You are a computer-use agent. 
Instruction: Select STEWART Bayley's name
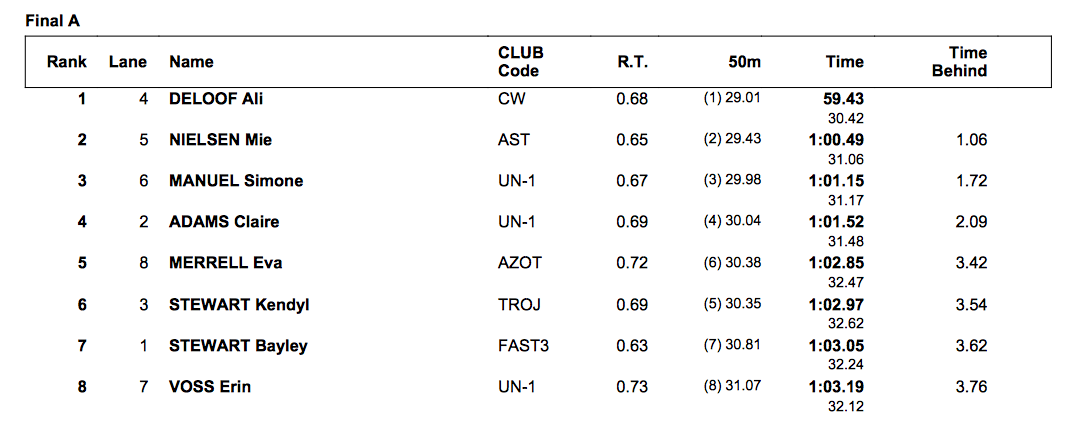pyautogui.click(x=238, y=346)
